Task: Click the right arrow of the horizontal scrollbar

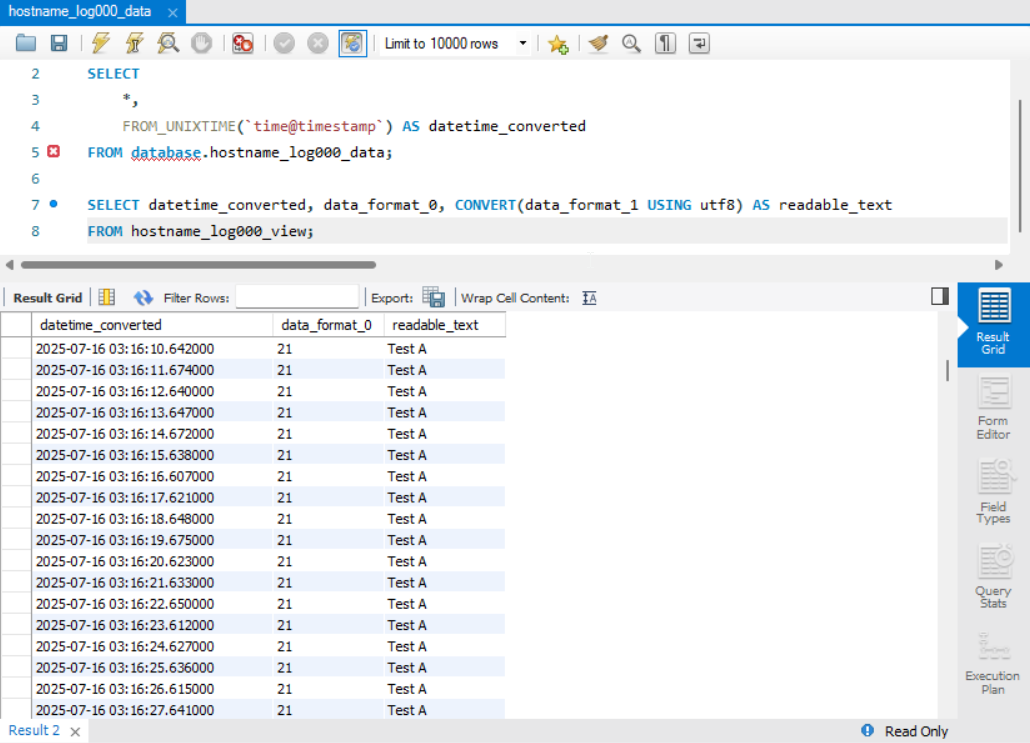Action: tap(998, 265)
